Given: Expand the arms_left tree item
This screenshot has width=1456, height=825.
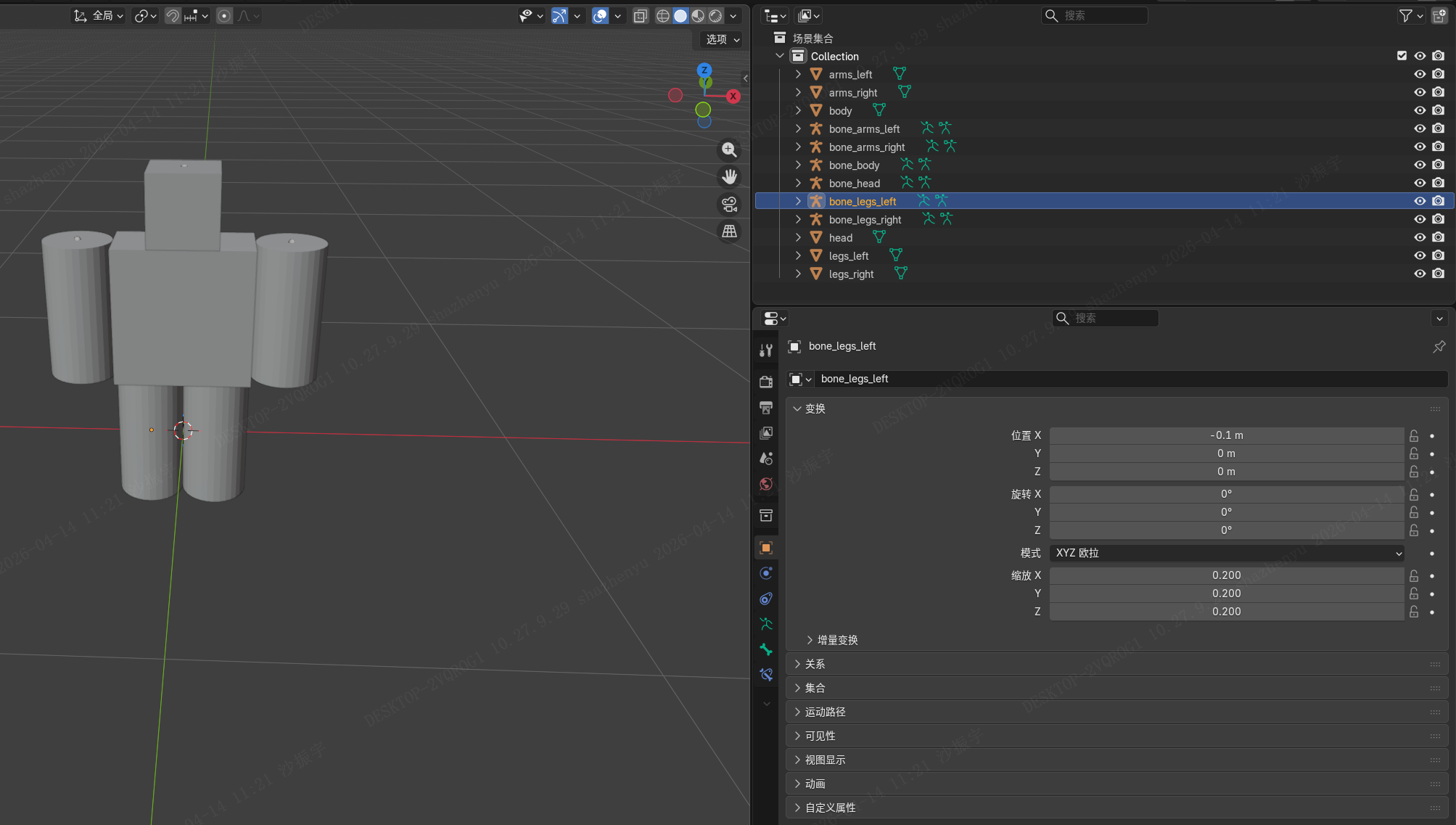Looking at the screenshot, I should 798,74.
